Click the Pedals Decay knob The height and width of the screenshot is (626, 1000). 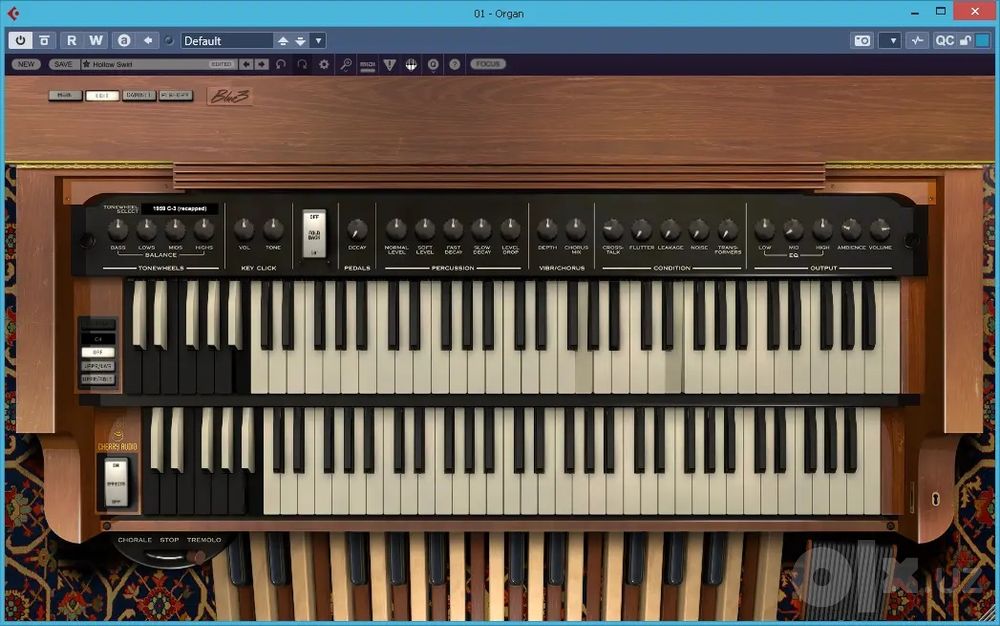pyautogui.click(x=357, y=229)
